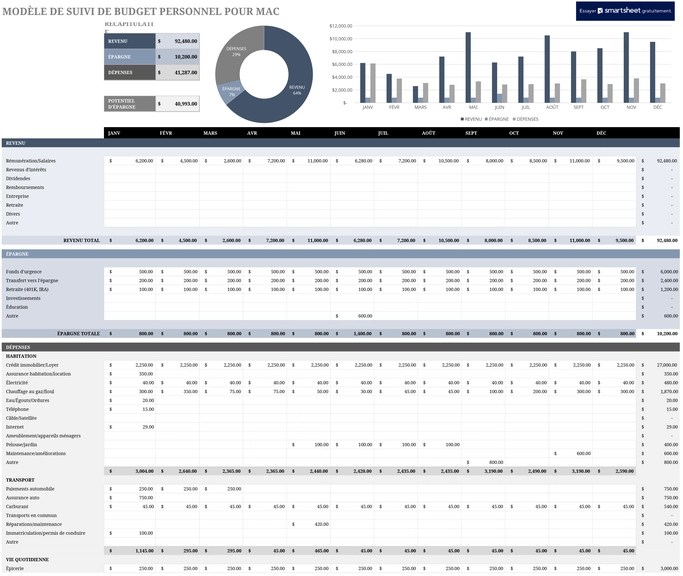Screen dimensions: 683x576
Task: Click the ÉPARGNE TOTALE row label
Action: [78, 333]
